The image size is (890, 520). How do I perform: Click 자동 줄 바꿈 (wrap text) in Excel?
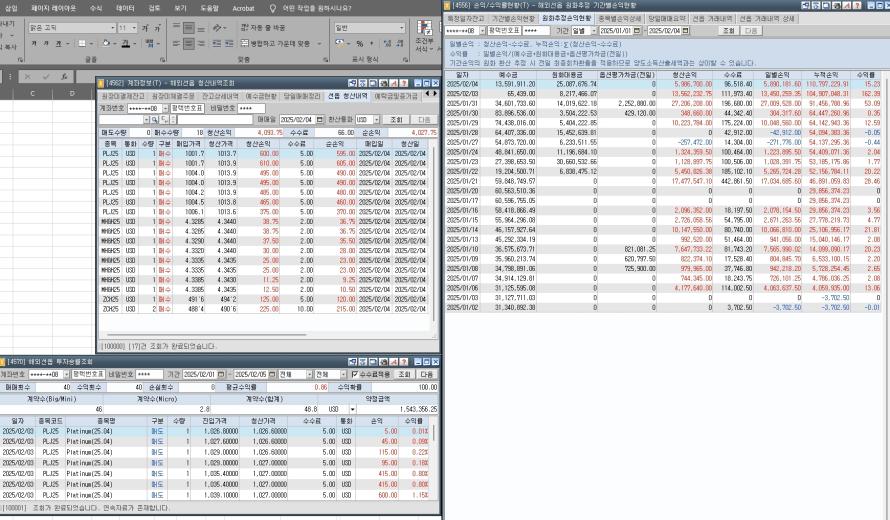click(x=263, y=27)
